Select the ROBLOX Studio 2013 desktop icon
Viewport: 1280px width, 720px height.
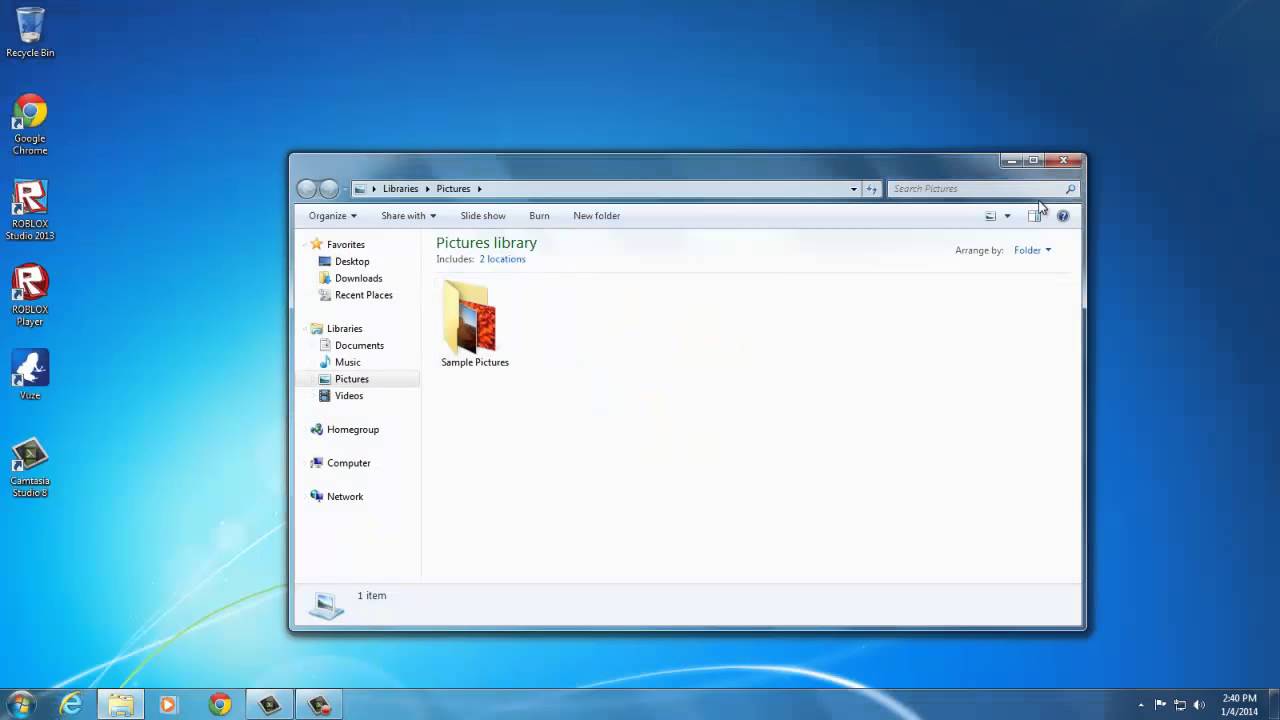(x=30, y=210)
